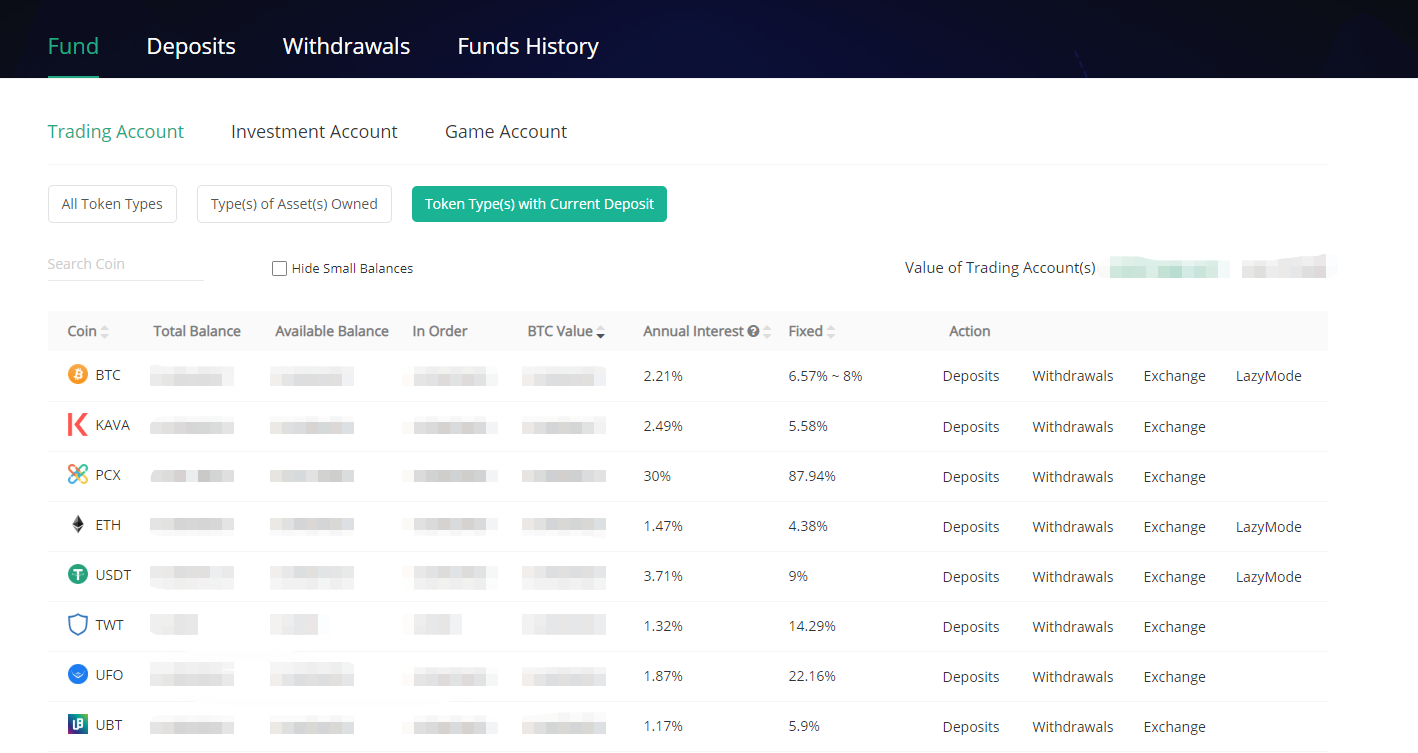This screenshot has height=753, width=1418.
Task: Click LazyMode in the BTC row
Action: point(1268,376)
